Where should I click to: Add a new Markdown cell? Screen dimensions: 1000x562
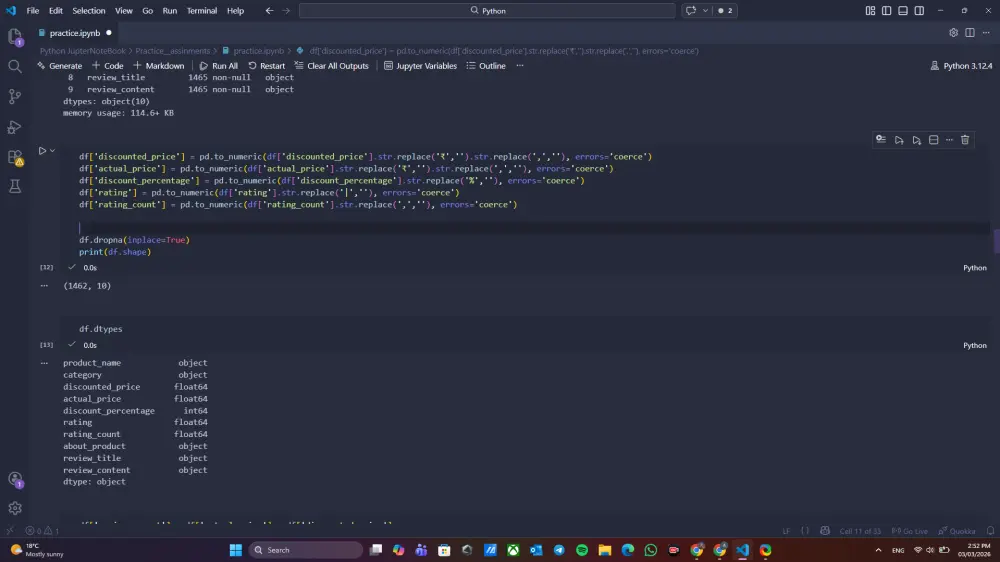pyautogui.click(x=159, y=66)
